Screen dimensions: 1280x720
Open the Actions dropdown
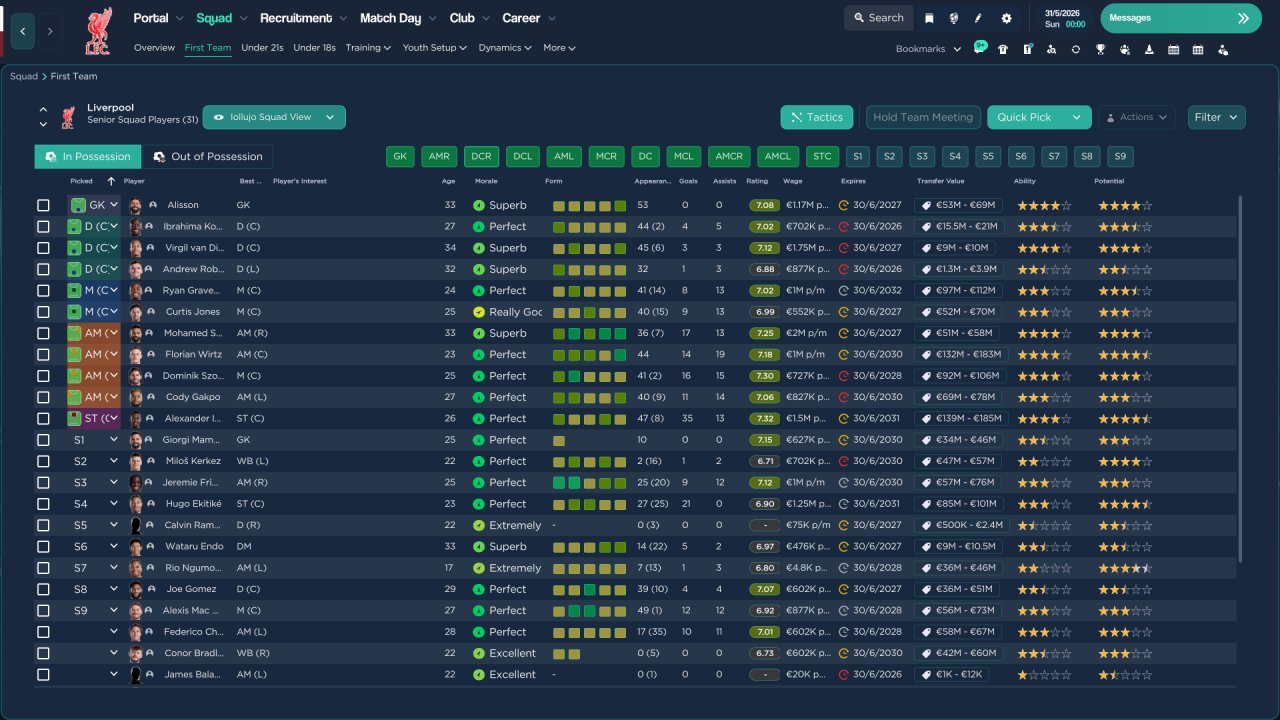point(1136,117)
